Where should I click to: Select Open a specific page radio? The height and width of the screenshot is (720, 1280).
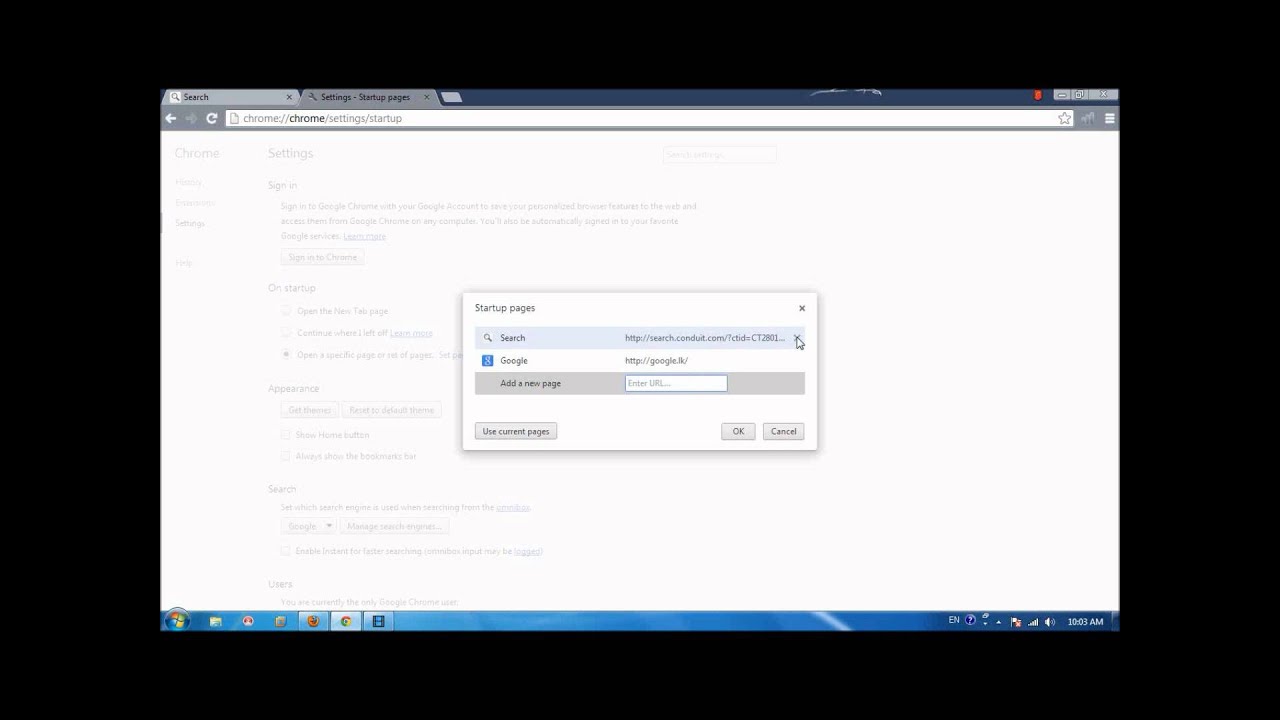point(287,354)
